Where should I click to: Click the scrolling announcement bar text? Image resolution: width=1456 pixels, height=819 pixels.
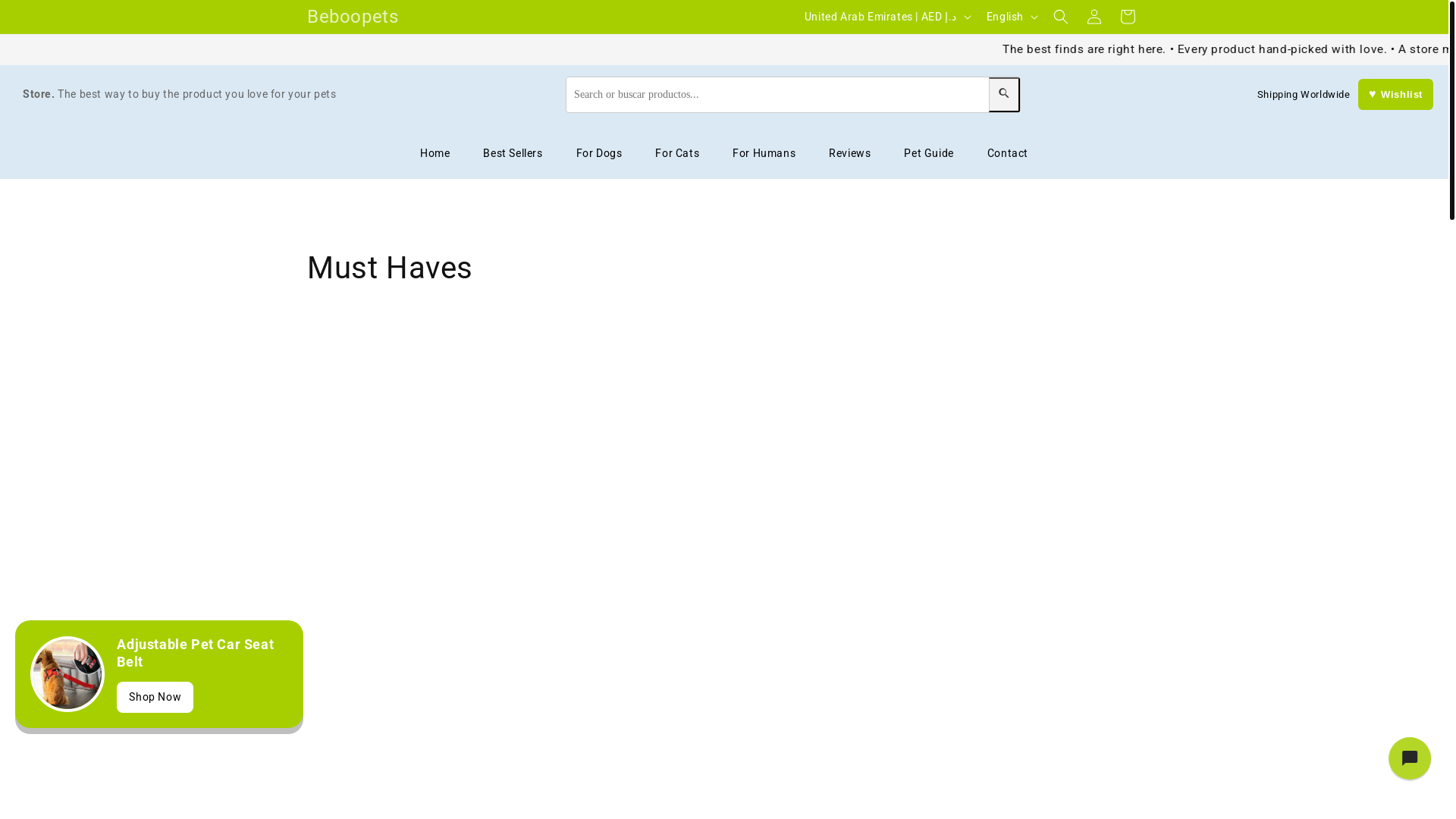pyautogui.click(x=1226, y=49)
